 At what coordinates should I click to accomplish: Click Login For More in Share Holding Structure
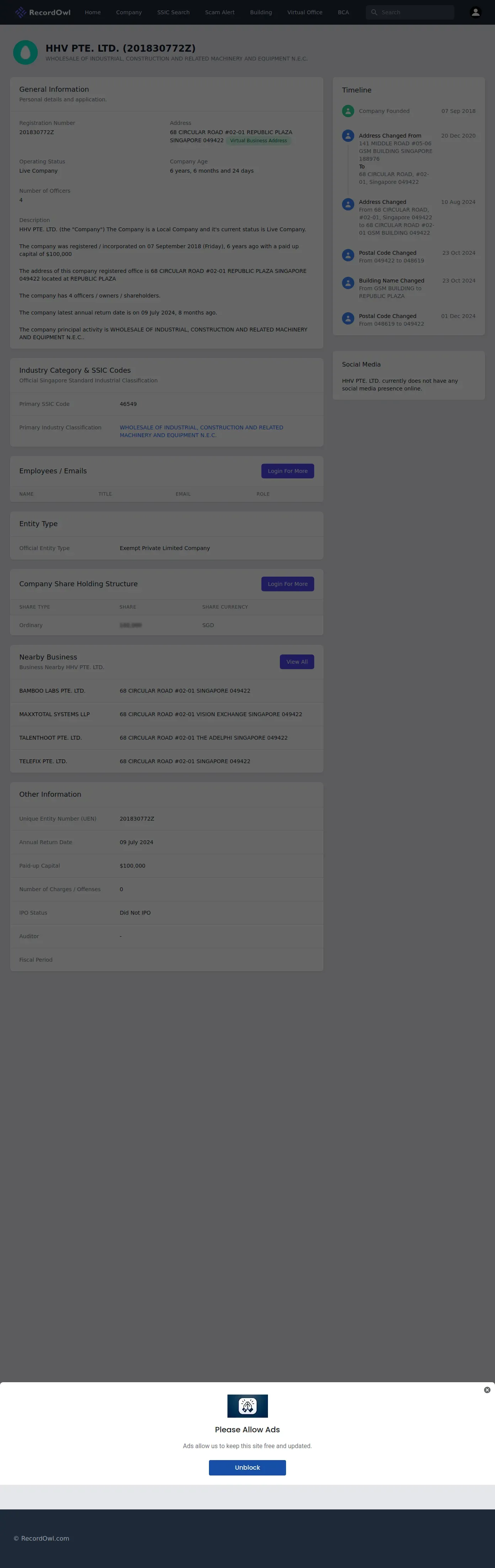click(x=287, y=584)
